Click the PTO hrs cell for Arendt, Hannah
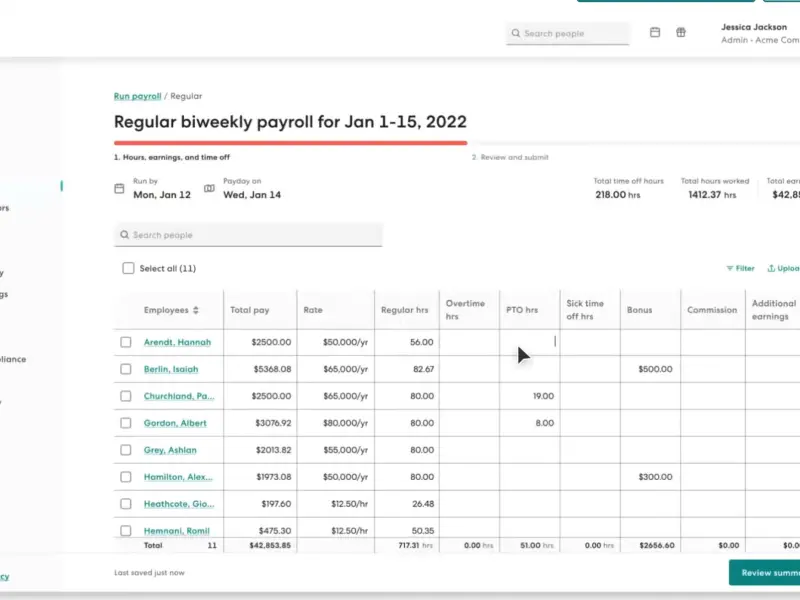Screen dimensions: 800x600 [530, 342]
